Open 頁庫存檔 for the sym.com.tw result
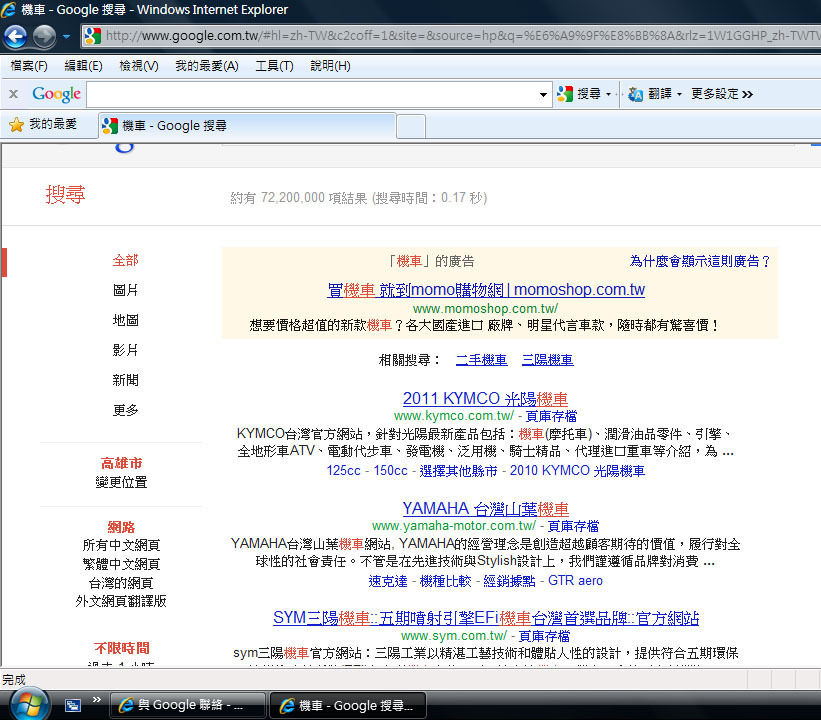 [545, 636]
